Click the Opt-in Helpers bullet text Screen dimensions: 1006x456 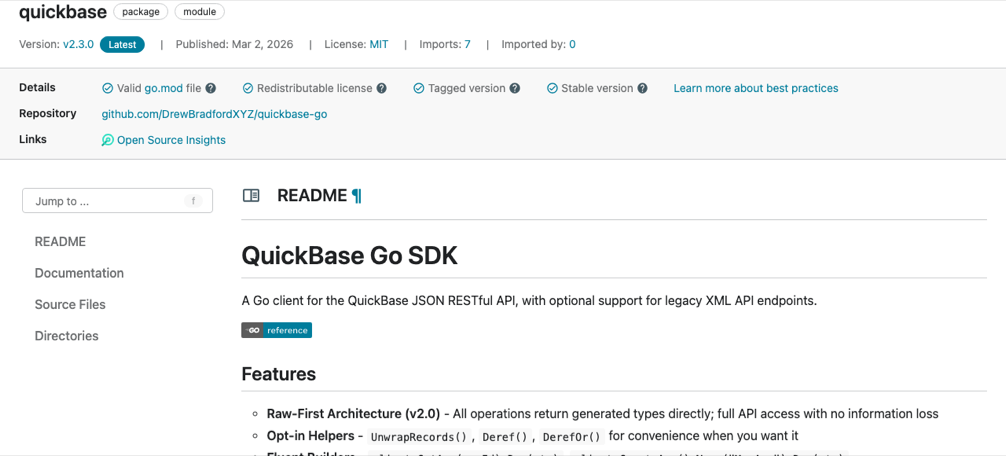pyautogui.click(x=533, y=437)
